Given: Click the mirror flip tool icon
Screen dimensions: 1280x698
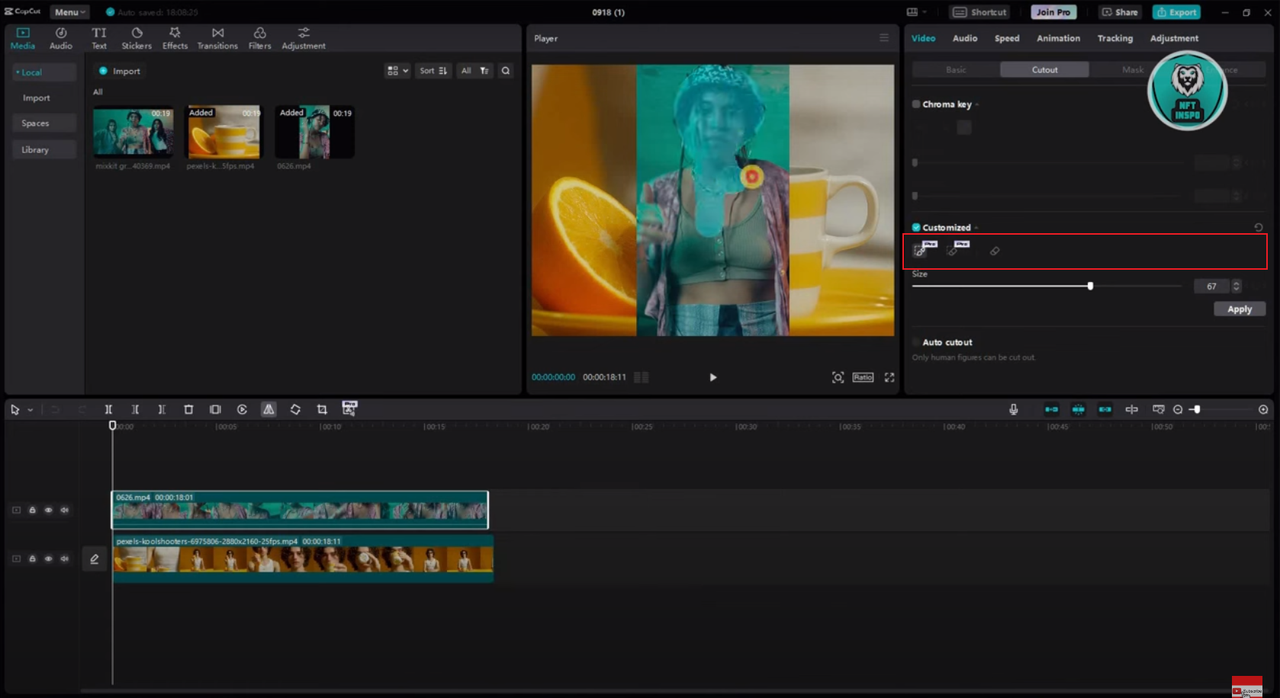Looking at the screenshot, I should [x=269, y=410].
